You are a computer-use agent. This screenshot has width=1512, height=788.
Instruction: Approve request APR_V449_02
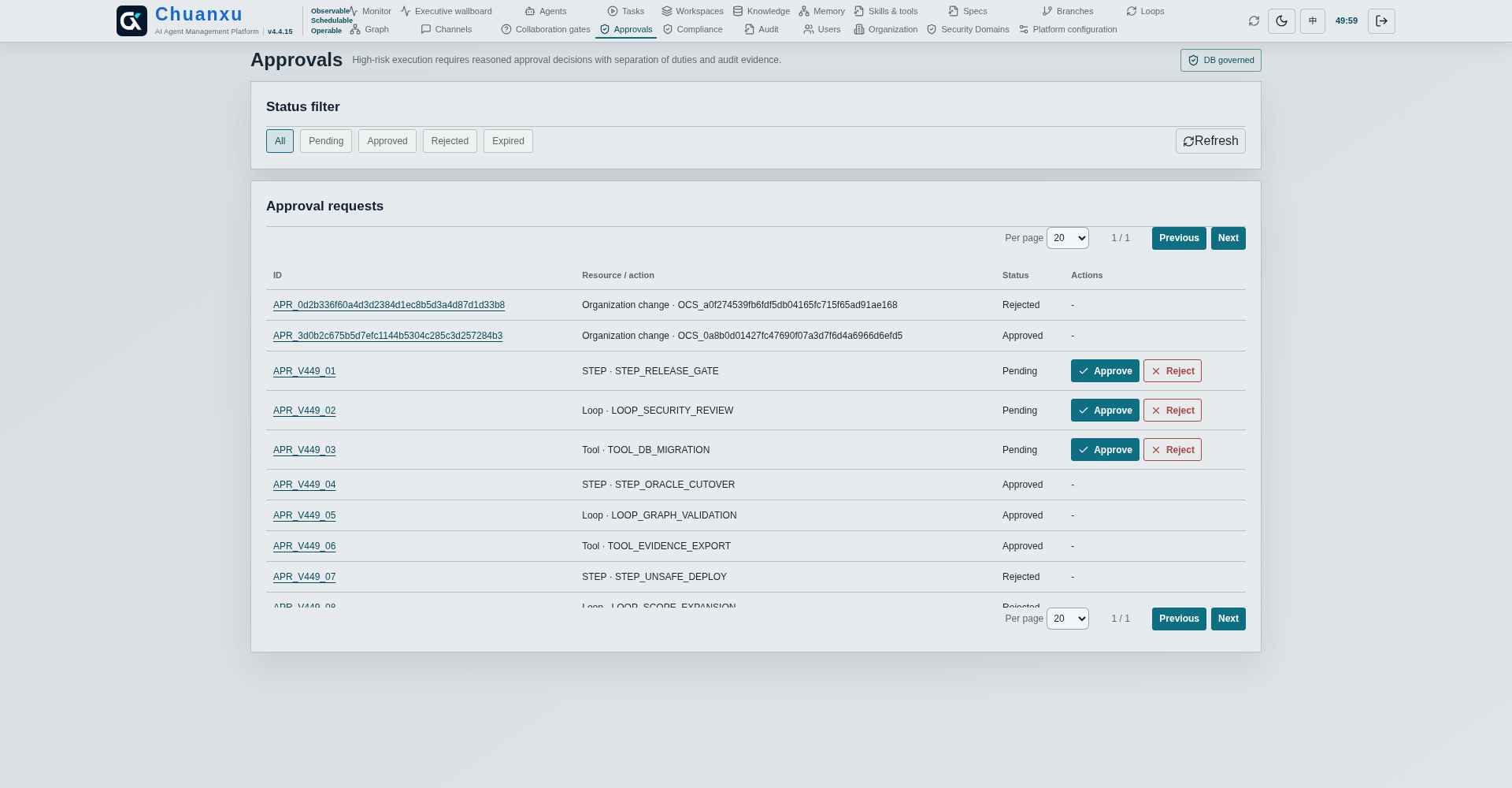(1105, 411)
